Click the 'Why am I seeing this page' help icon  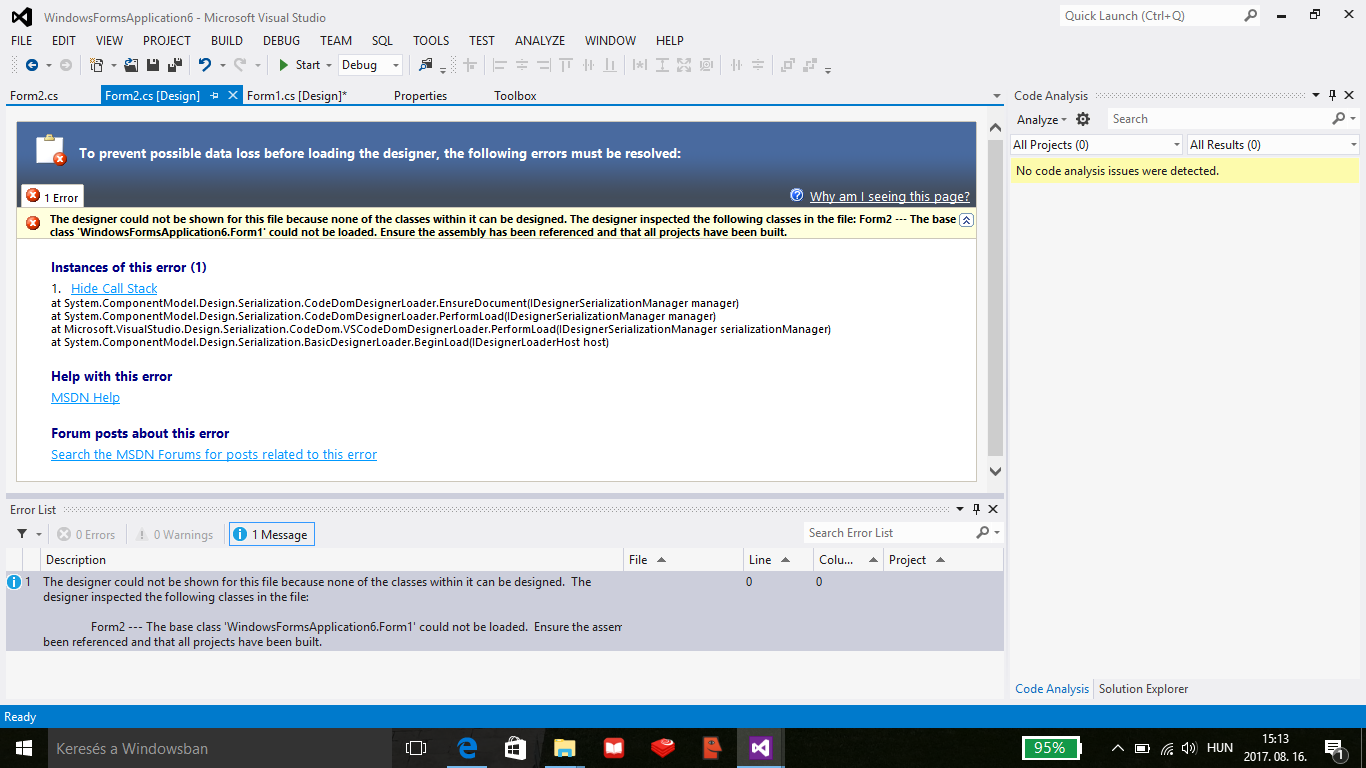click(x=797, y=196)
